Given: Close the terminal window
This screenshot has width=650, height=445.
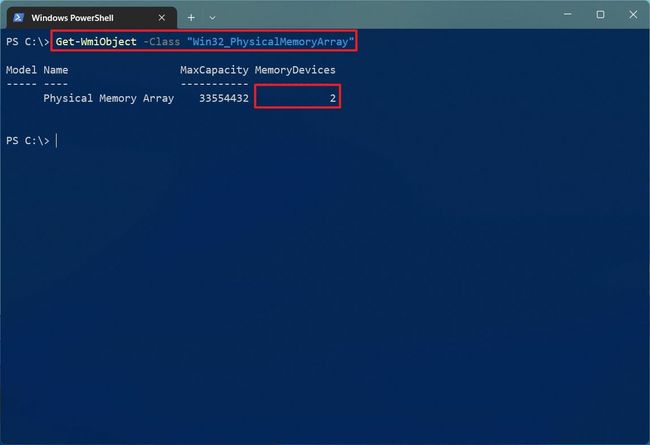Looking at the screenshot, I should click(x=633, y=15).
